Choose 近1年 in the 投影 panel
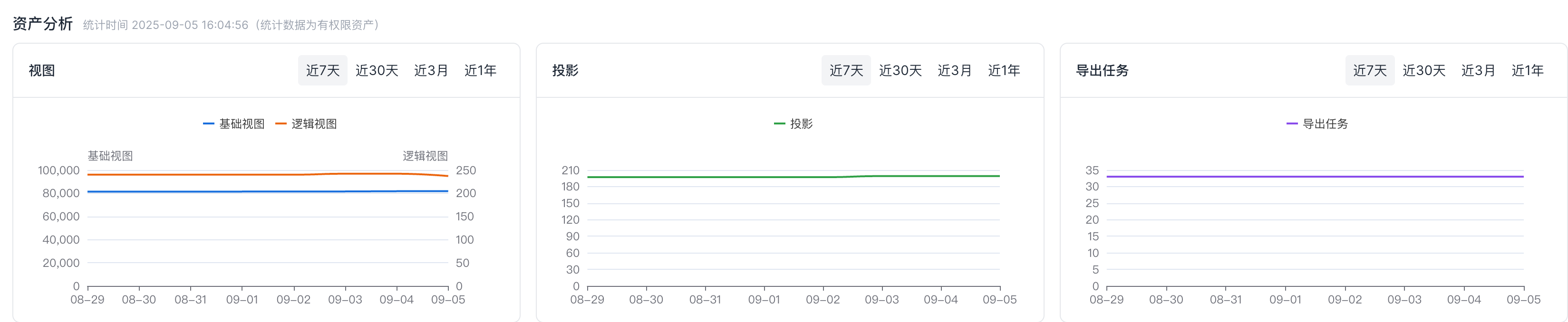 tap(1004, 70)
